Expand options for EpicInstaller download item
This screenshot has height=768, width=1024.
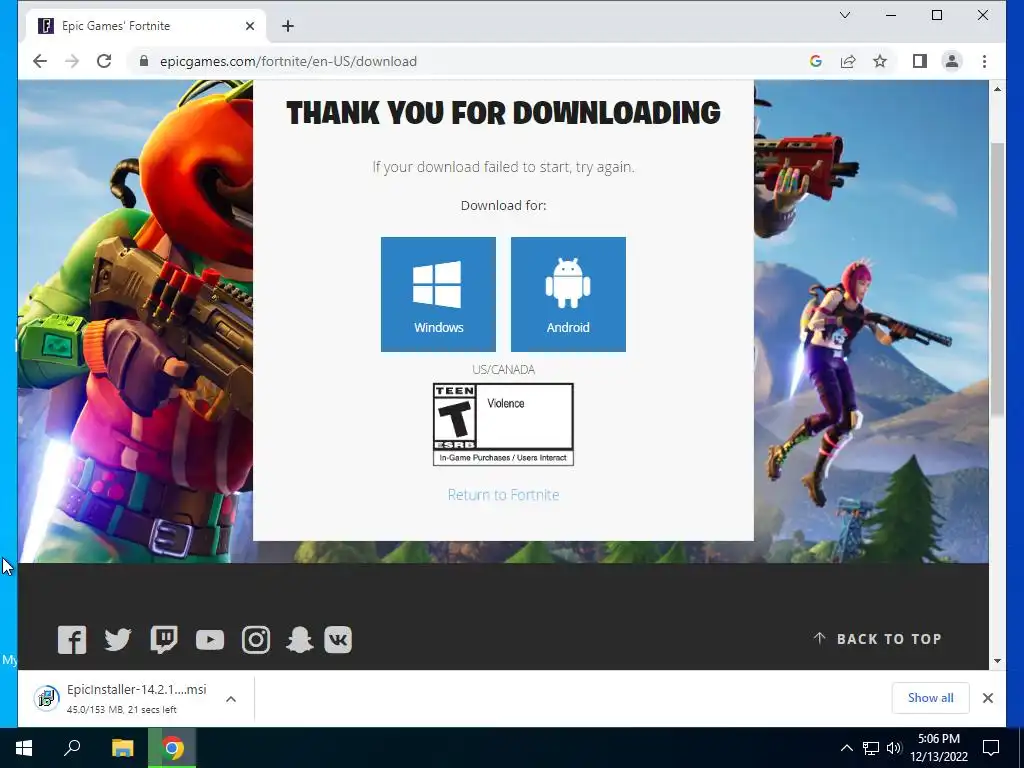click(231, 699)
